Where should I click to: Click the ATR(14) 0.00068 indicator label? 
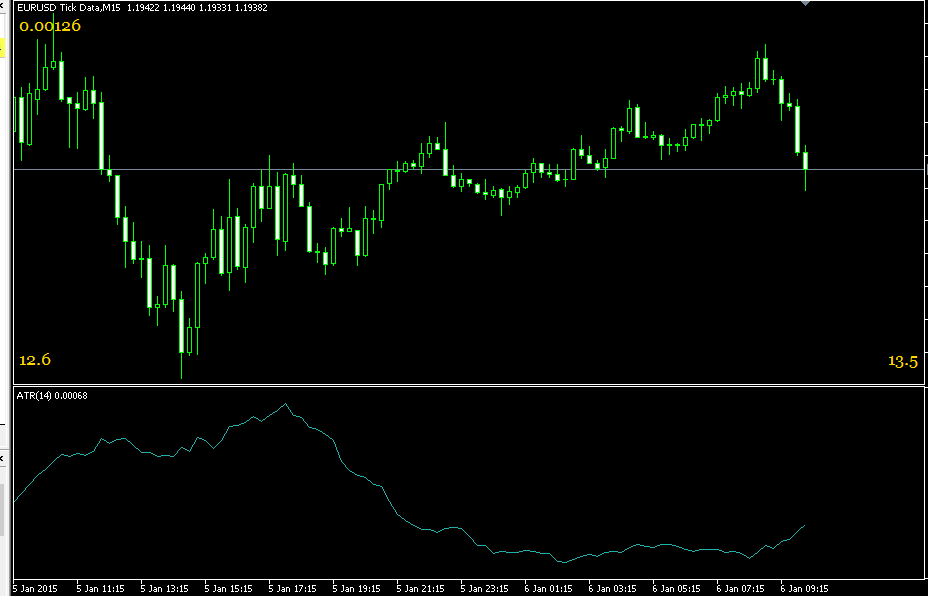click(x=52, y=395)
